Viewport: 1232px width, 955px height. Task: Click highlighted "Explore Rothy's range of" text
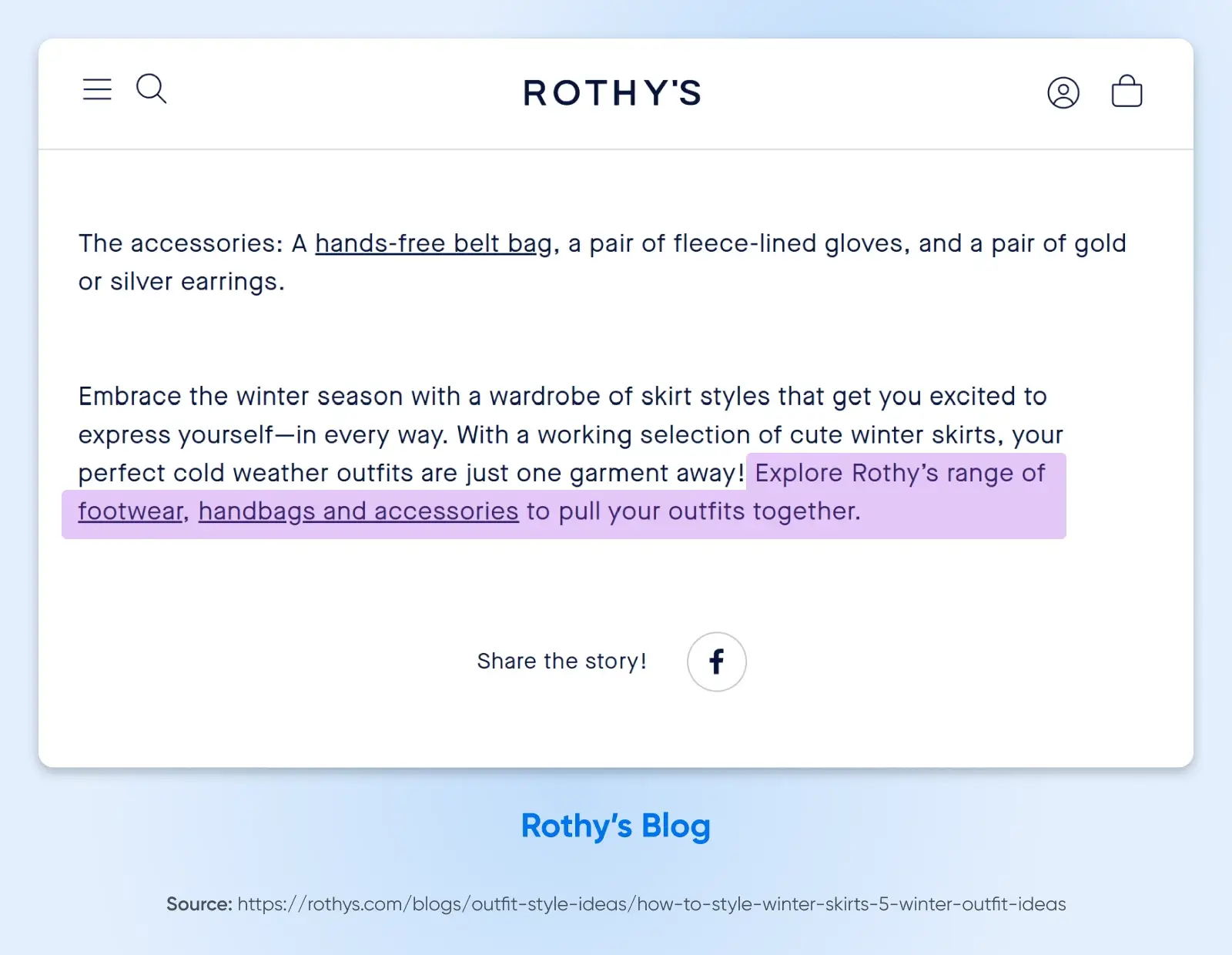click(x=899, y=473)
